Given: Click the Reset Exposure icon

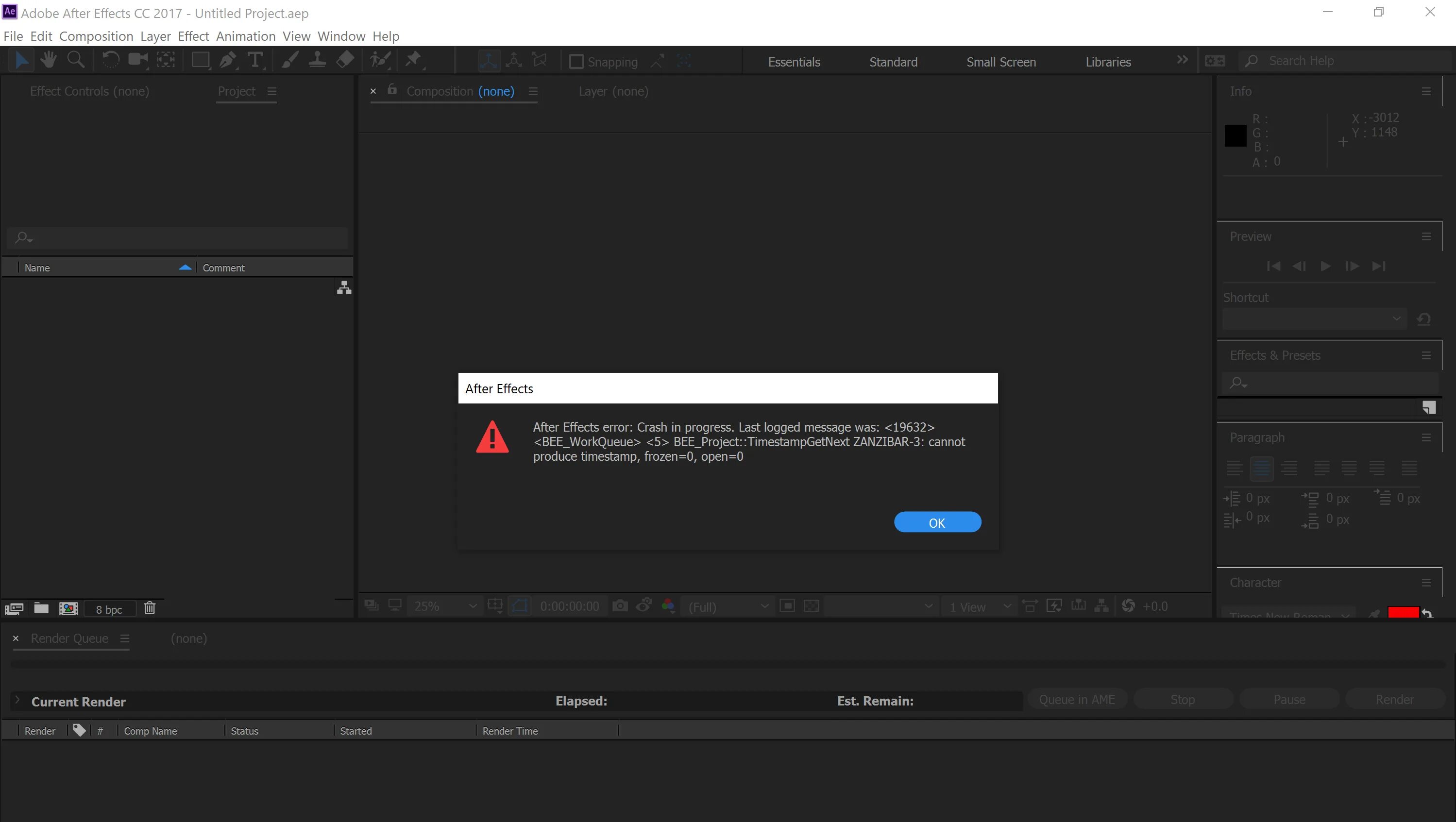Looking at the screenshot, I should 1128,605.
